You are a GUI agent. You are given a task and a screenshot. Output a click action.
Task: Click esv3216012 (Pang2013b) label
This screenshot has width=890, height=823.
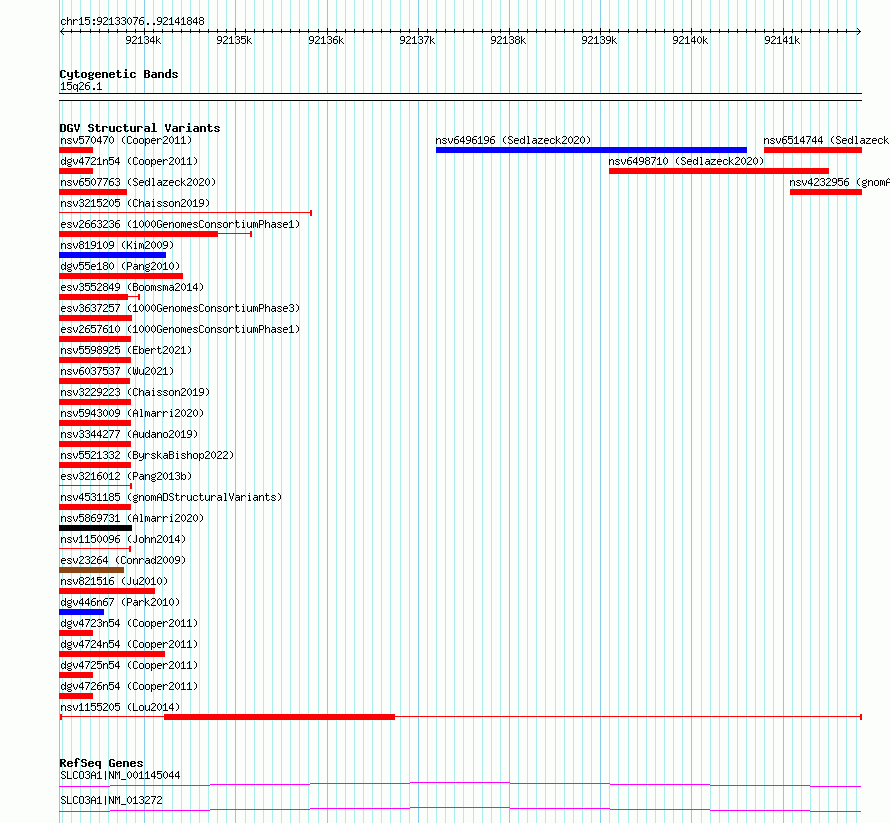(x=126, y=476)
